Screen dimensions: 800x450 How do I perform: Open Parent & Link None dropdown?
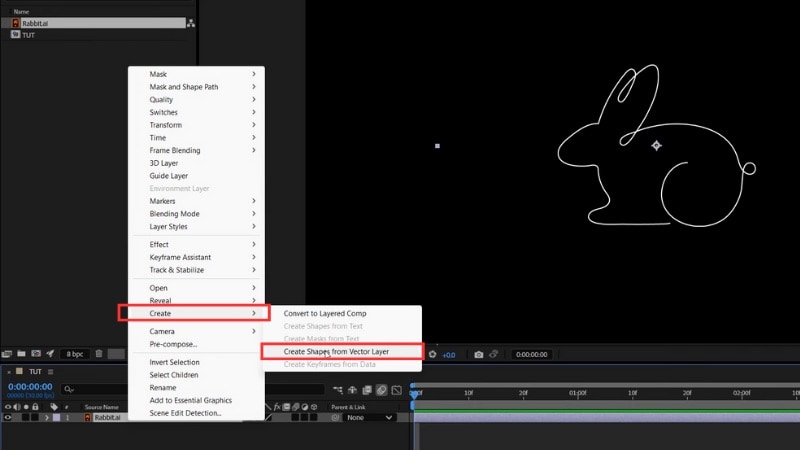(369, 417)
